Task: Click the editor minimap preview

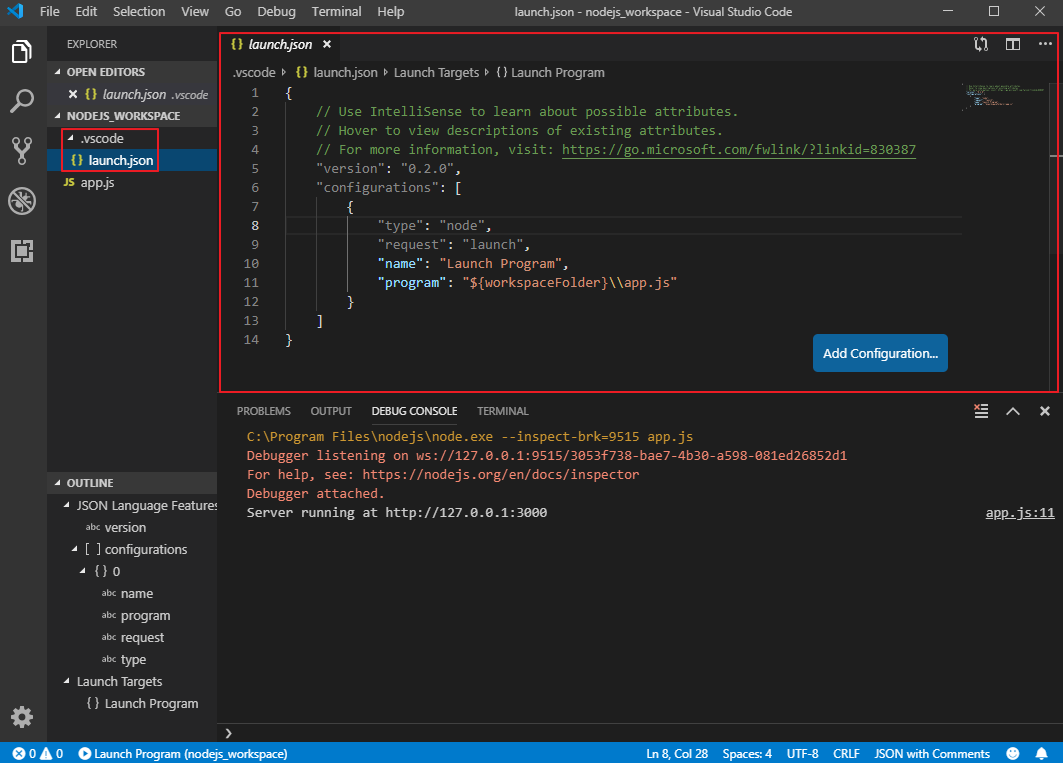Action: click(1005, 97)
